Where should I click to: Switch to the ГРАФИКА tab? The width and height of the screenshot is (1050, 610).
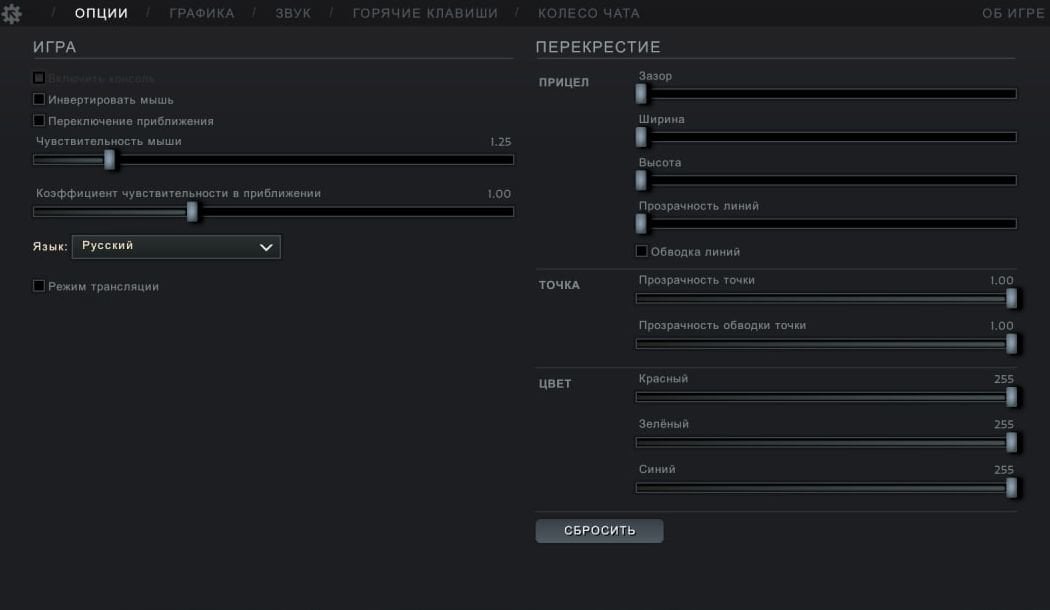click(x=202, y=13)
